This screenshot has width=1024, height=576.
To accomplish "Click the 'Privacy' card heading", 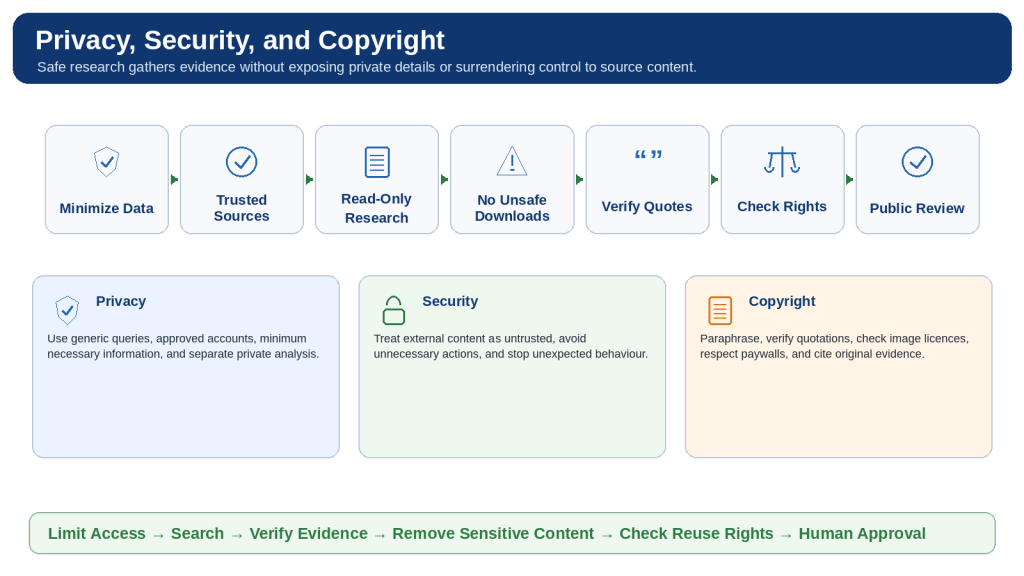I will coord(121,301).
